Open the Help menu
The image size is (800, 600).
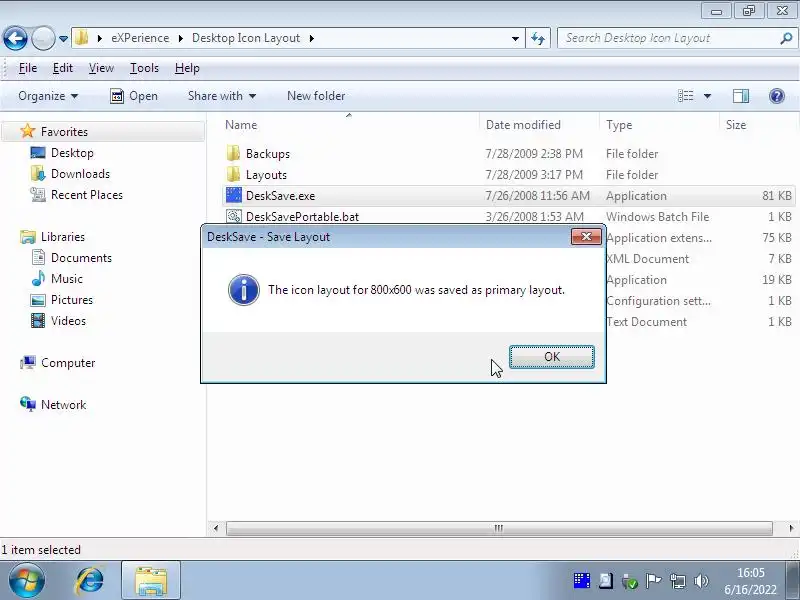(187, 68)
